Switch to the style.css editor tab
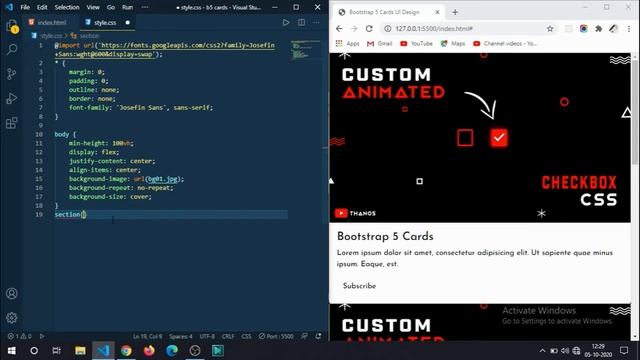 click(105, 22)
